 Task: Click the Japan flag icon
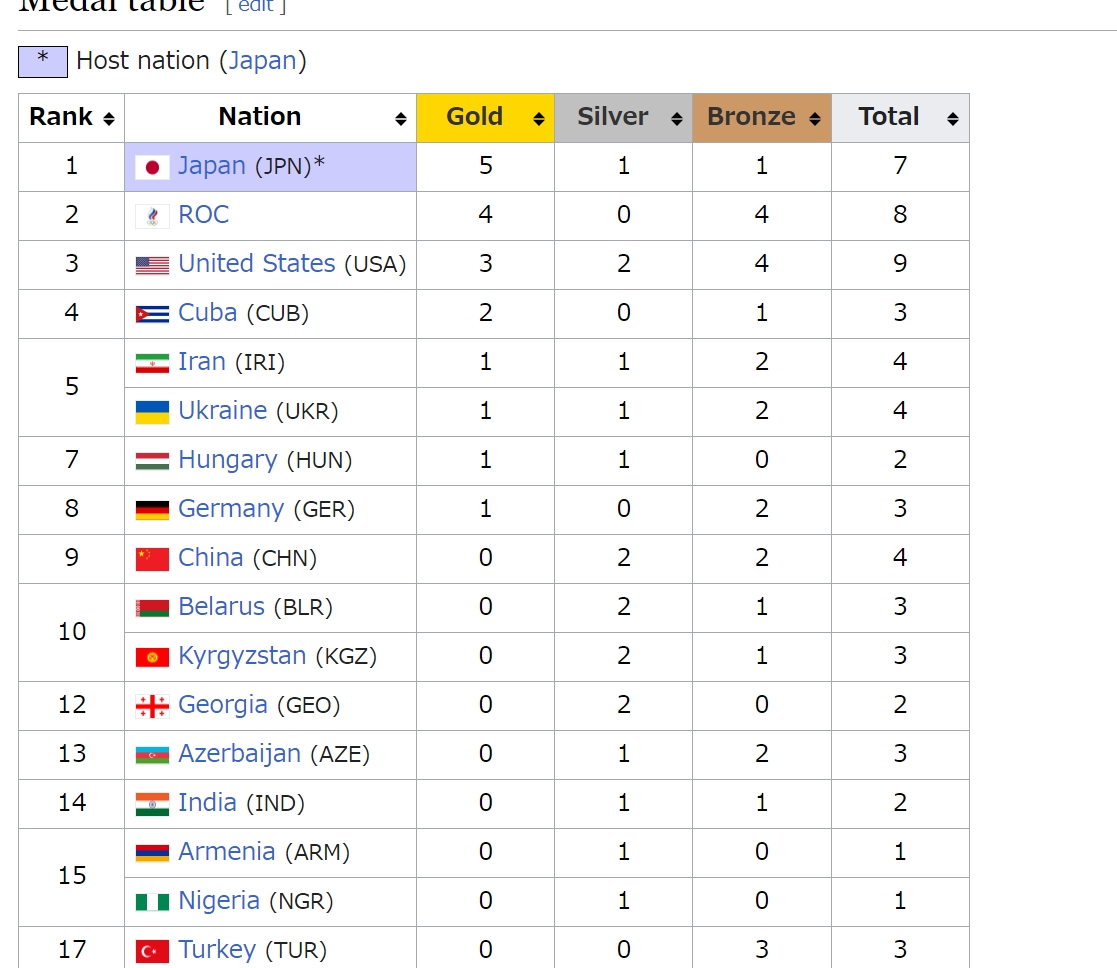coord(152,167)
